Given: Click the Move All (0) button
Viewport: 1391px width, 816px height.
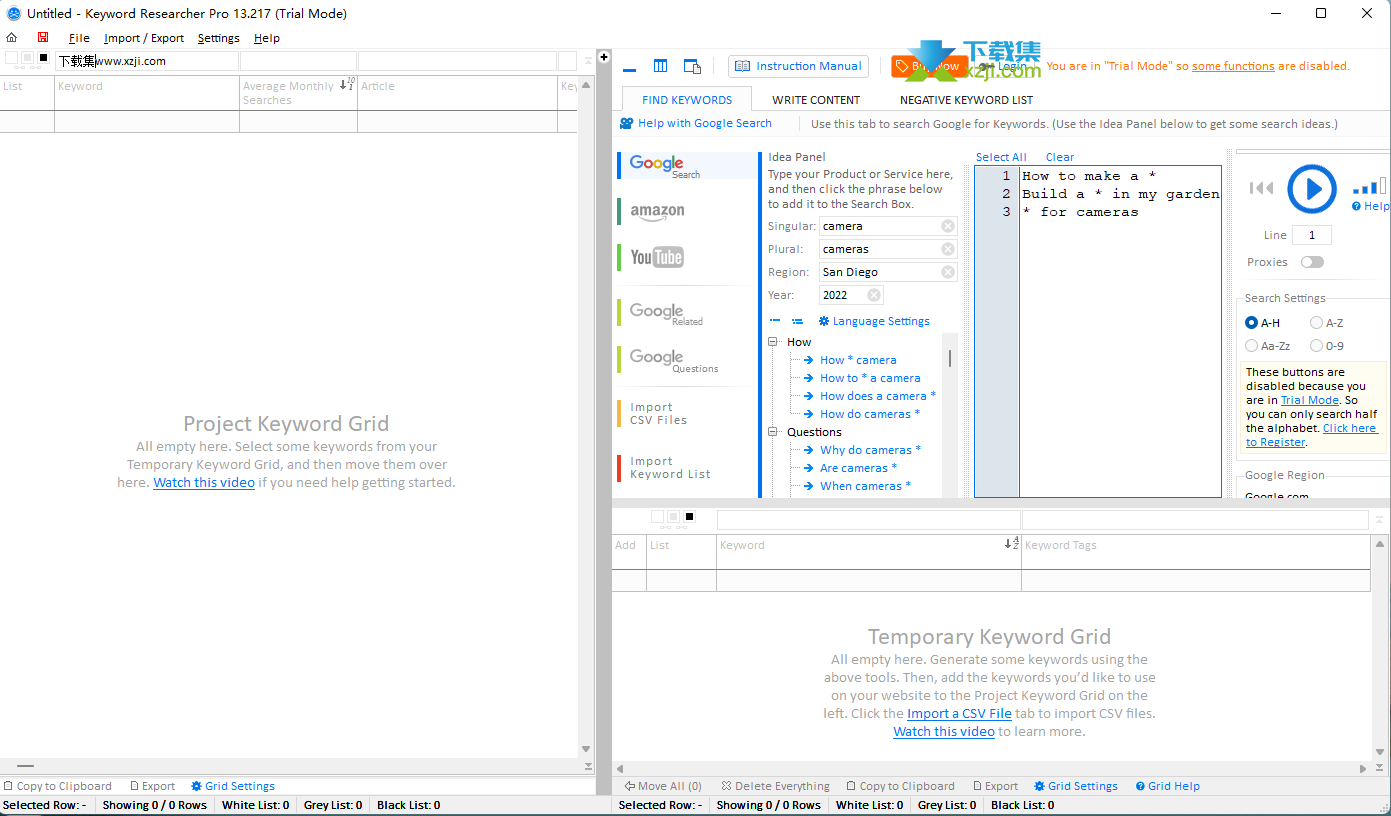Looking at the screenshot, I should pyautogui.click(x=662, y=786).
